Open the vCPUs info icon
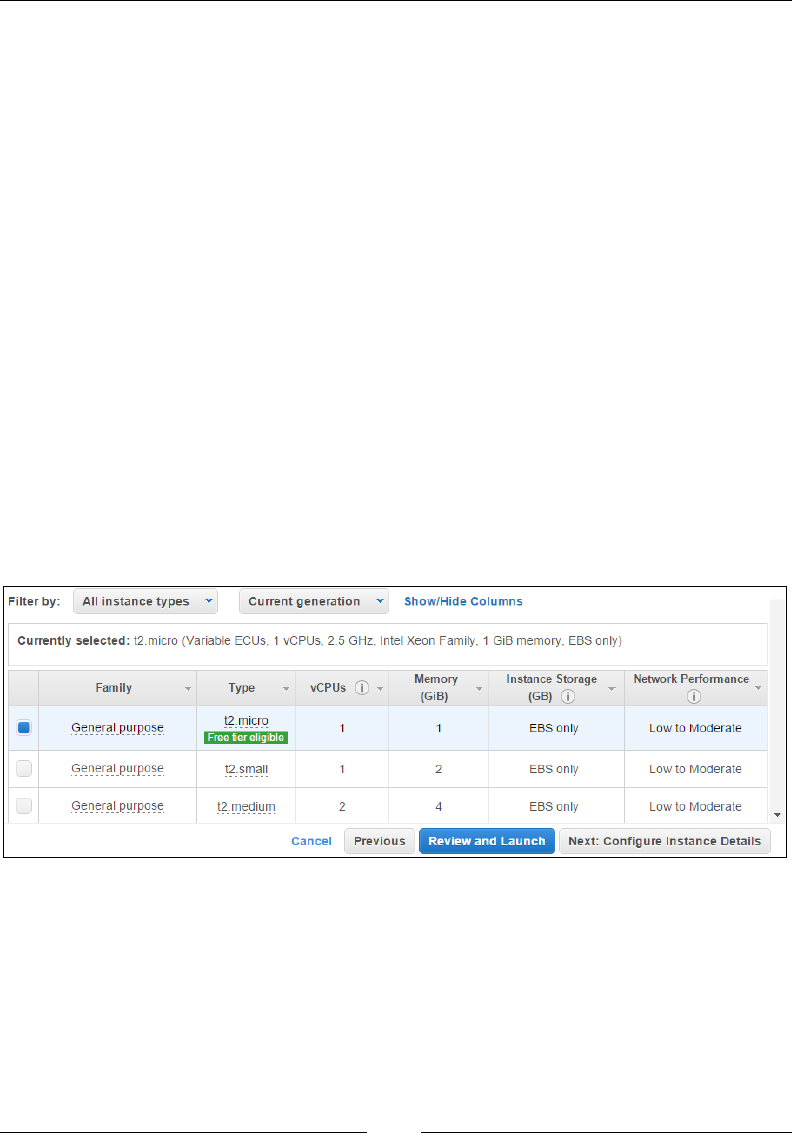Screen dimensions: 792x1142 tap(361, 688)
